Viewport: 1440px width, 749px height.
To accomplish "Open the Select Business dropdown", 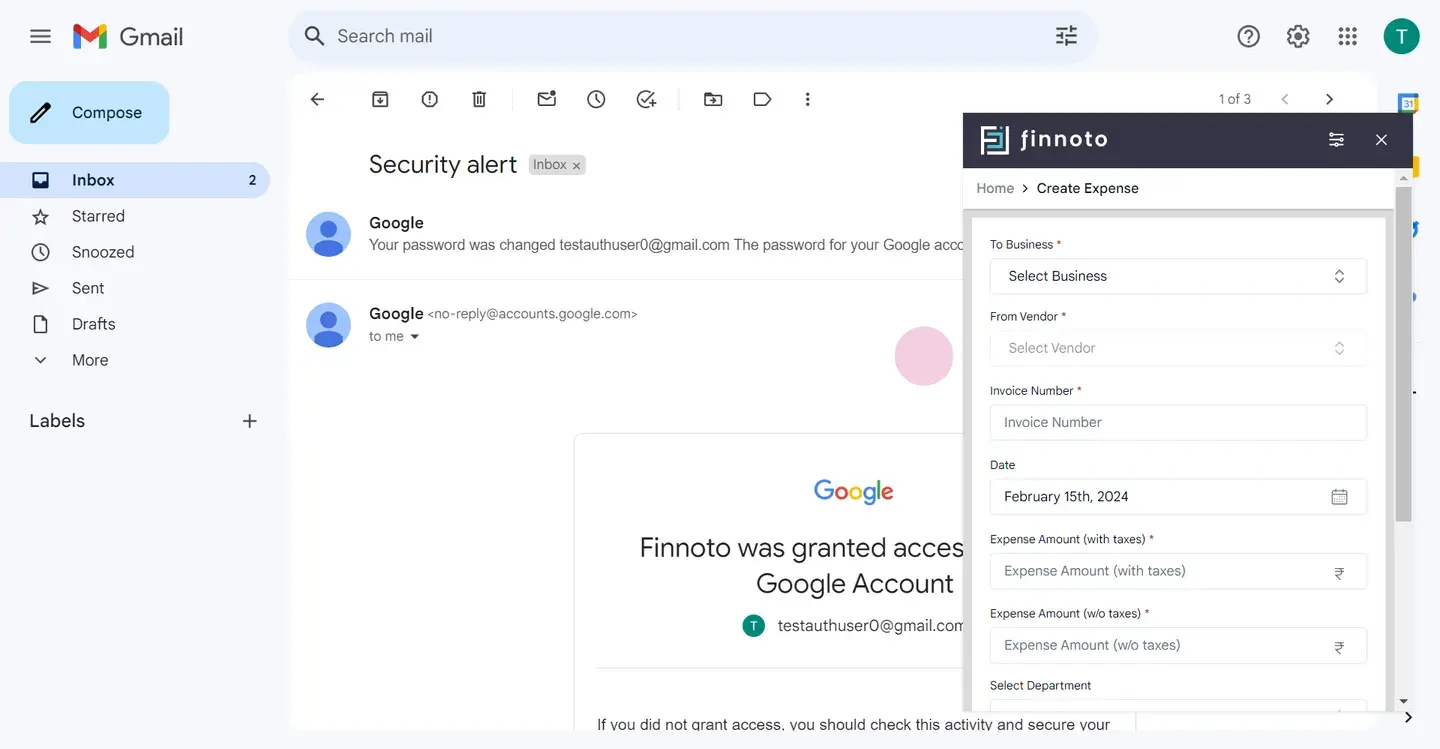I will (x=1178, y=276).
